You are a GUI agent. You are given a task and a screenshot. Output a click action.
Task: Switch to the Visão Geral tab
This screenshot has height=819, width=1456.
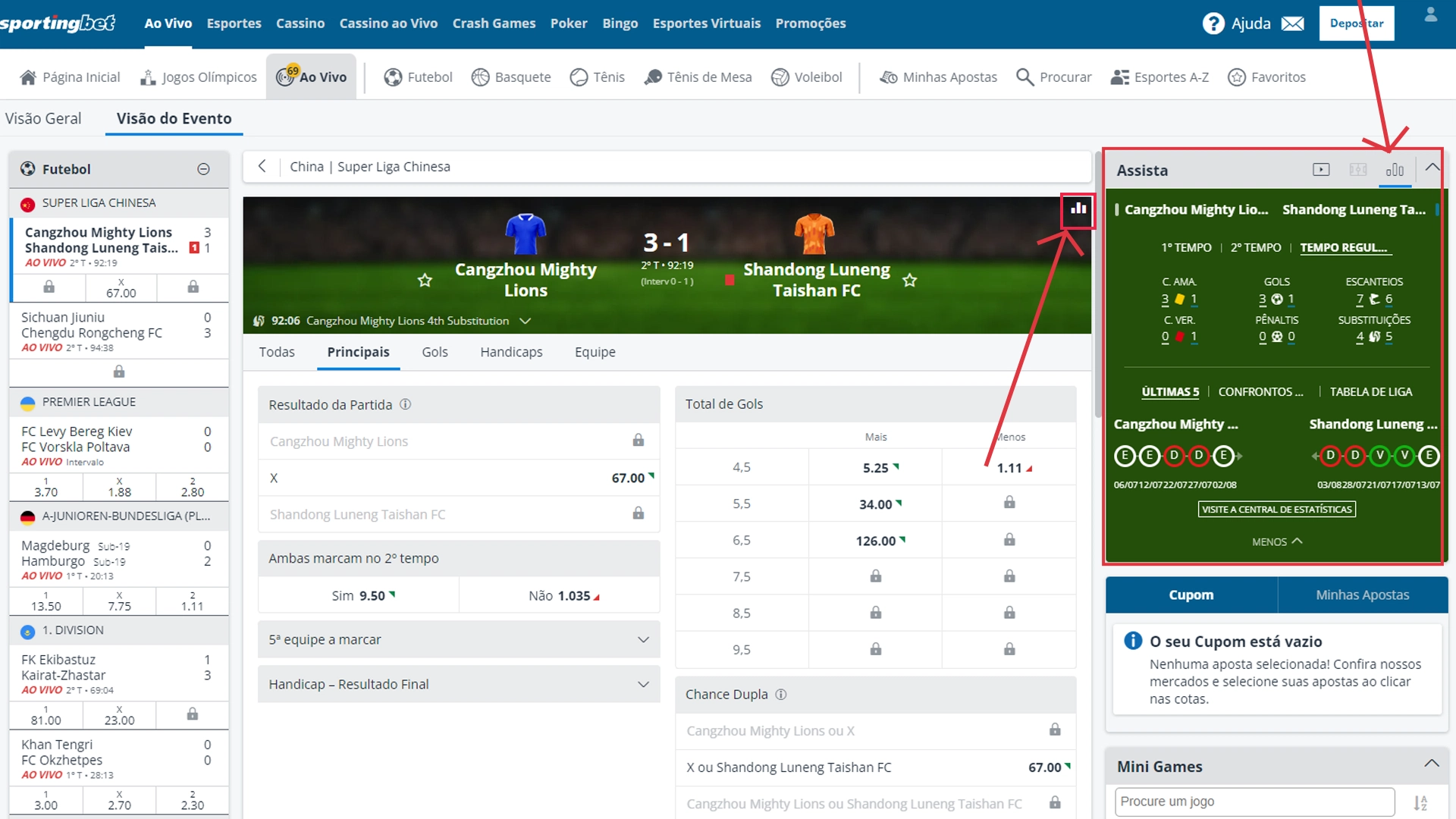click(x=43, y=118)
